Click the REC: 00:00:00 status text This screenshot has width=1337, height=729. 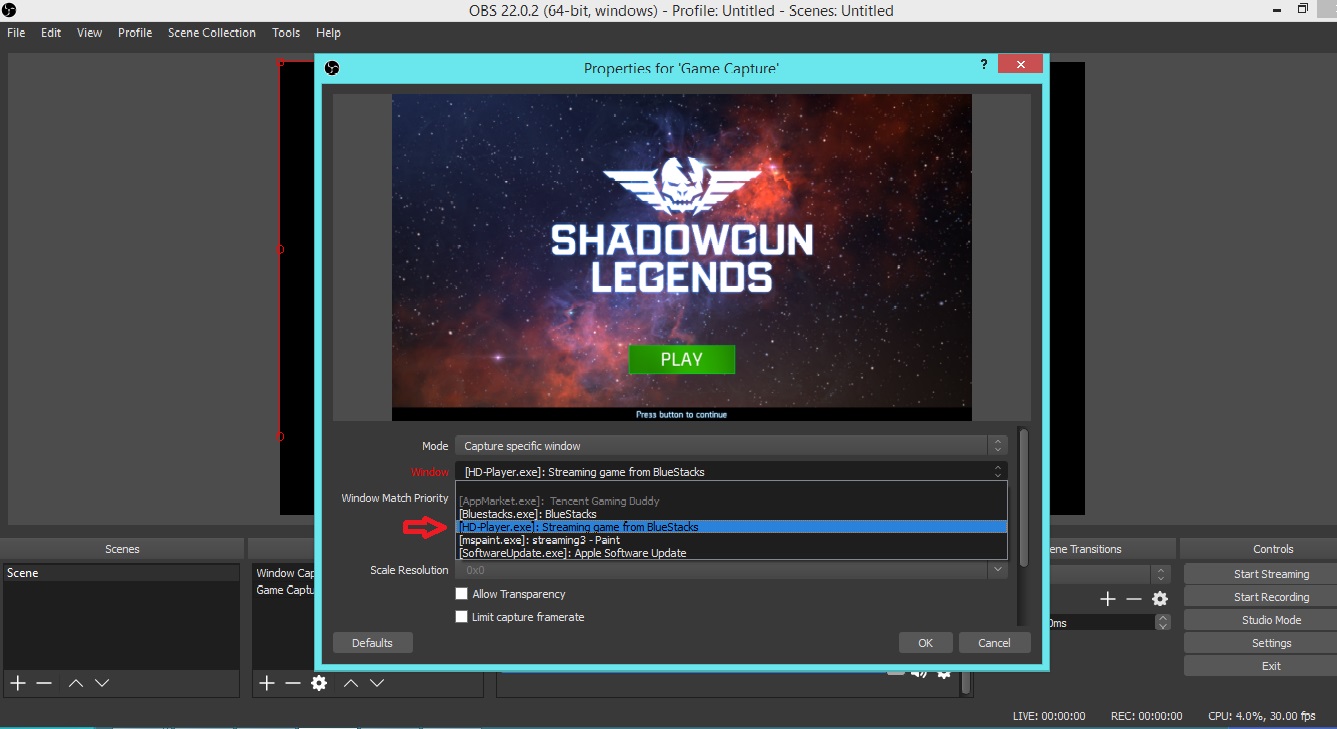(1146, 716)
